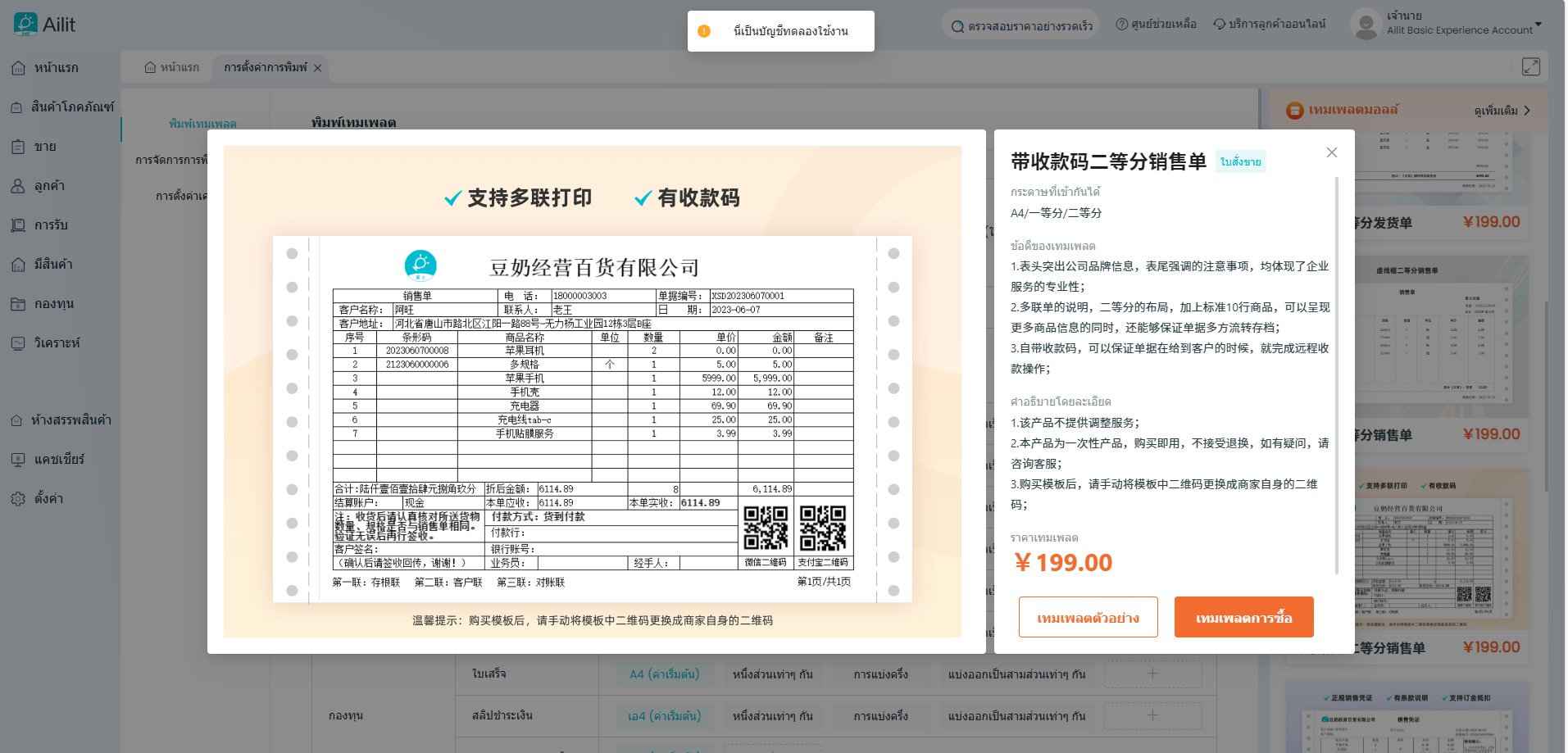
Task: Open the วิเคราะห์ analysis sidebar icon
Action: click(x=18, y=343)
